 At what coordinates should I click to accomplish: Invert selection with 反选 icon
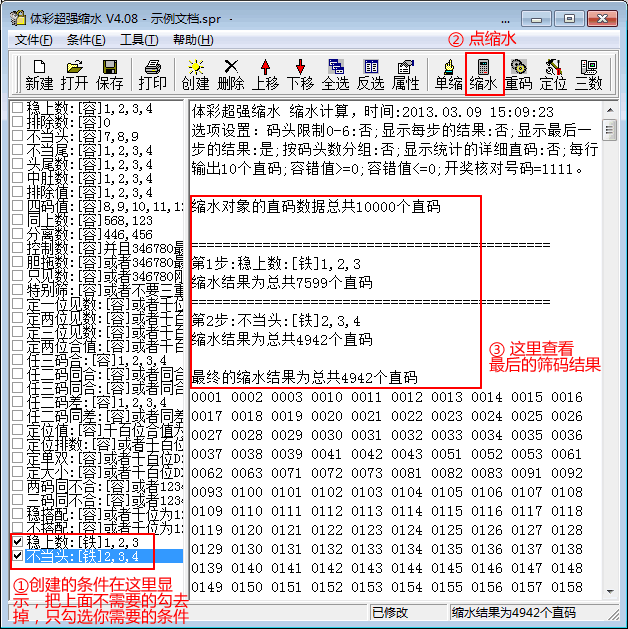371,75
